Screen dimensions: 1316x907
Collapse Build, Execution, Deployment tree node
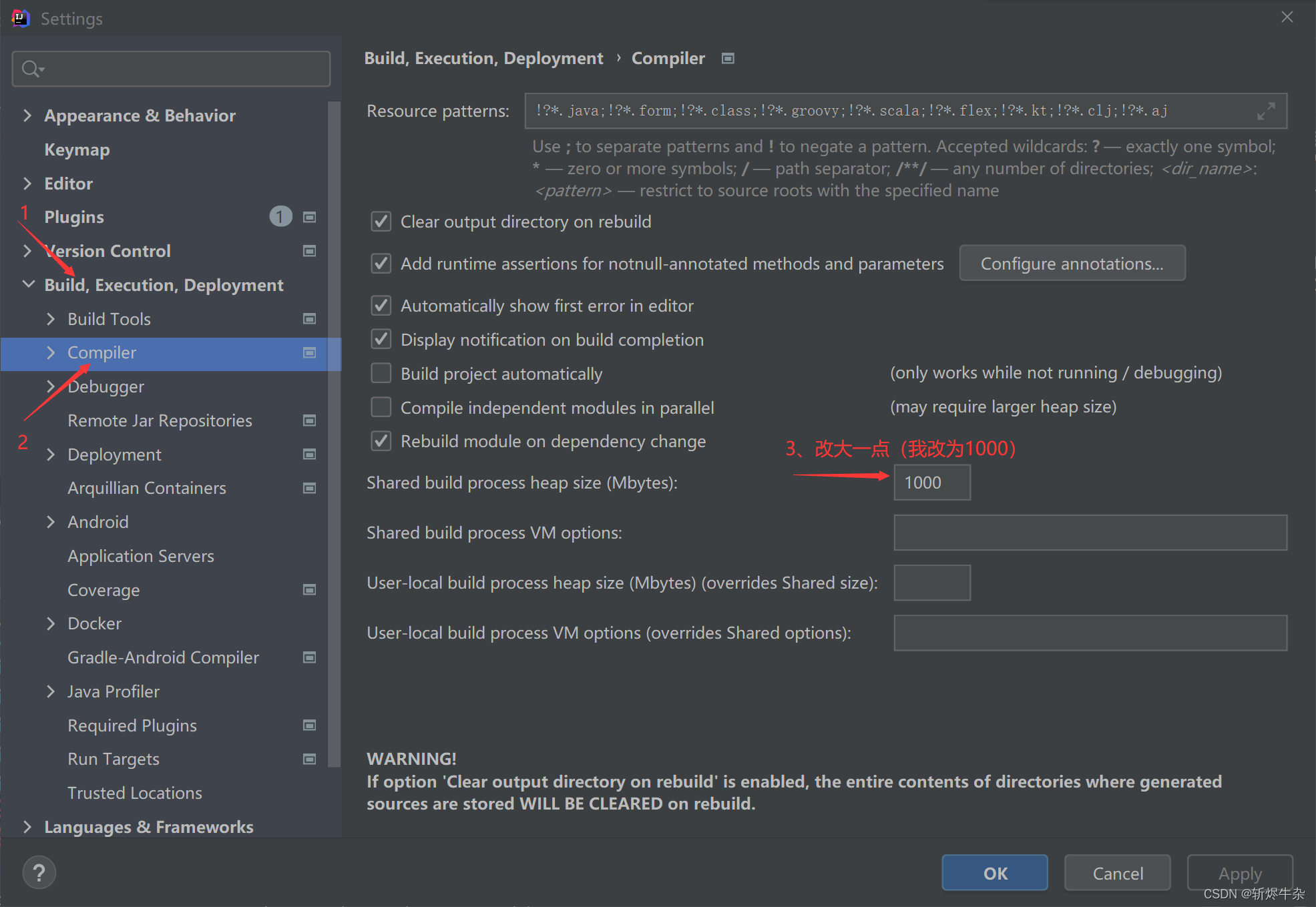[x=28, y=284]
